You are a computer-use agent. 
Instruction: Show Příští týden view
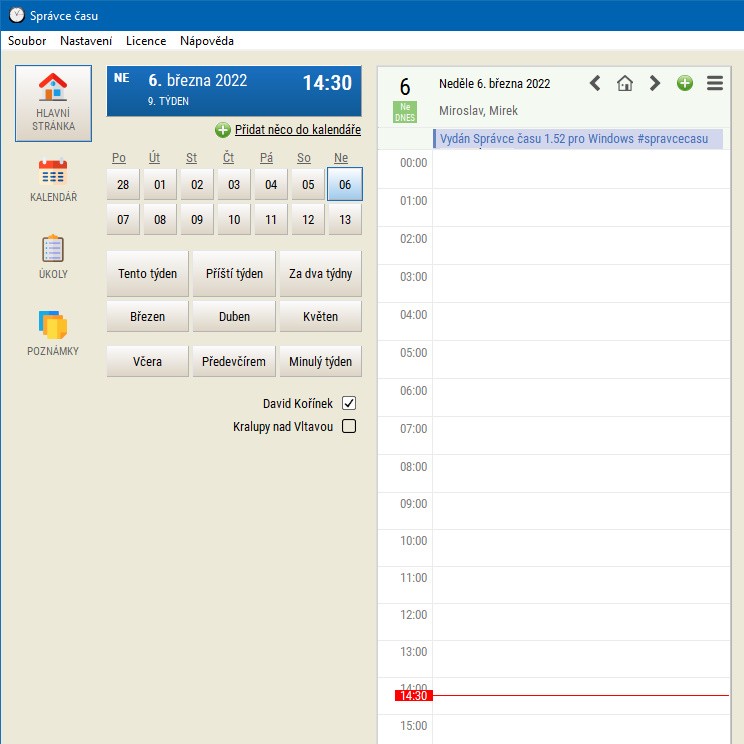point(234,274)
